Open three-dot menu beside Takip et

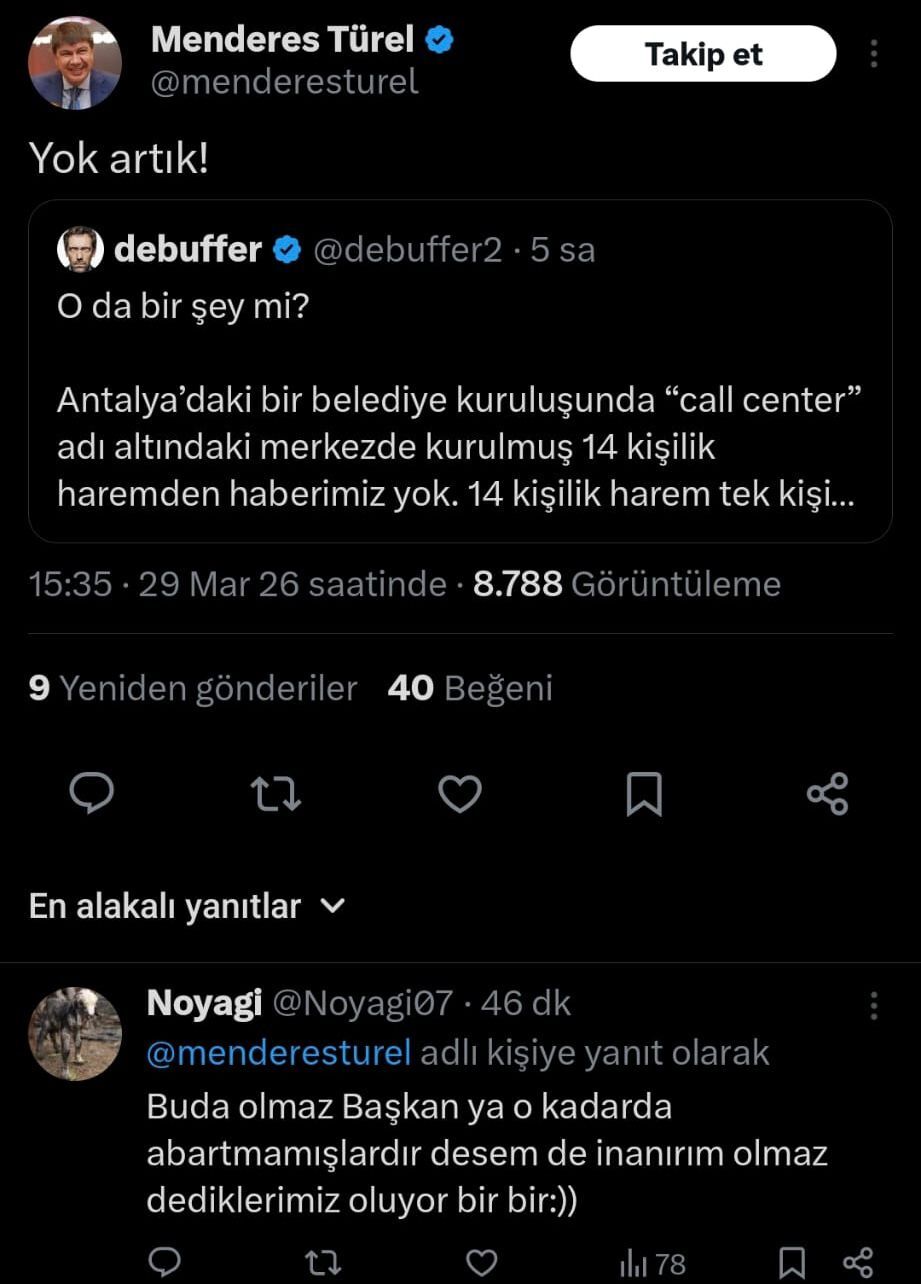(x=874, y=54)
